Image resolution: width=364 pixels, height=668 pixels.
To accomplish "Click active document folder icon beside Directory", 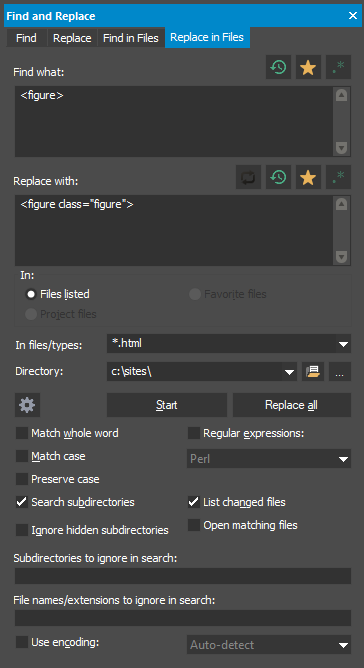I will coord(313,371).
